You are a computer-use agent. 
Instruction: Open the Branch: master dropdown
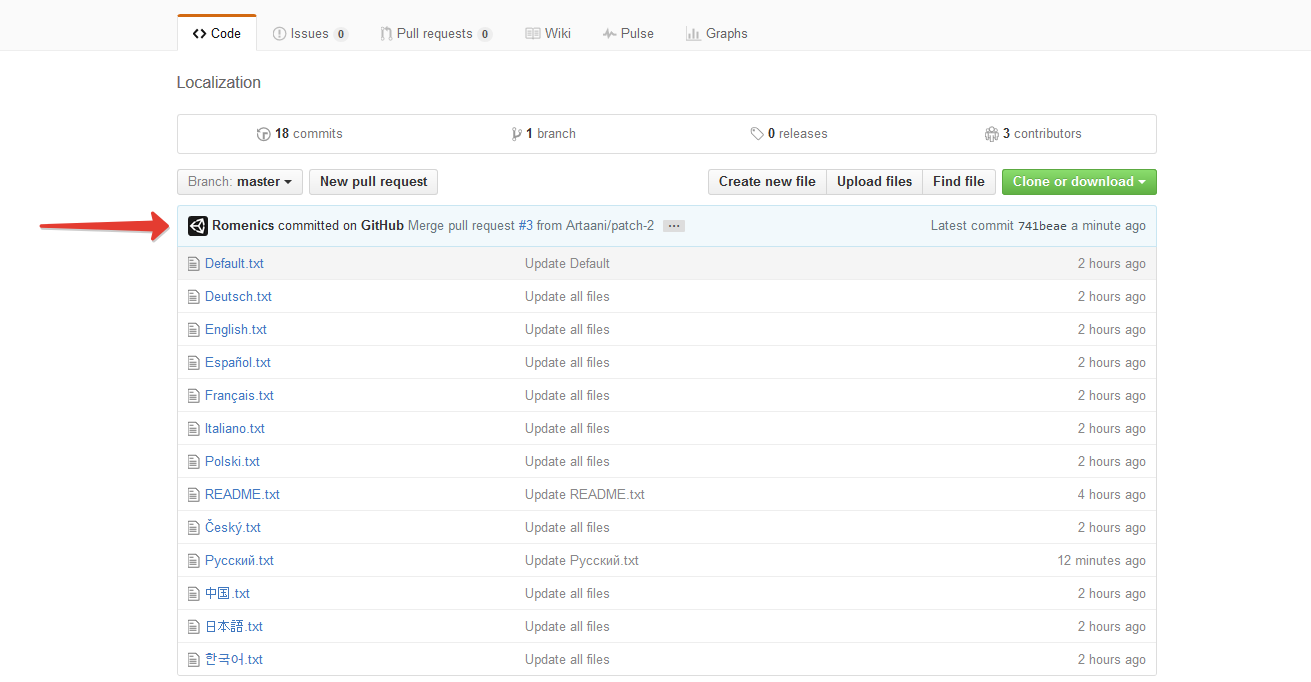click(x=239, y=182)
